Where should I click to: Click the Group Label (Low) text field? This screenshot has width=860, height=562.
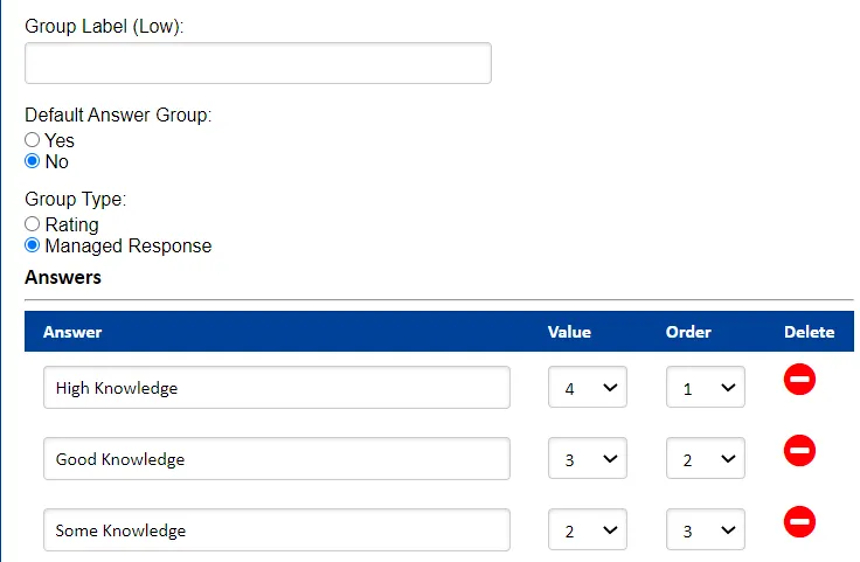pos(258,63)
